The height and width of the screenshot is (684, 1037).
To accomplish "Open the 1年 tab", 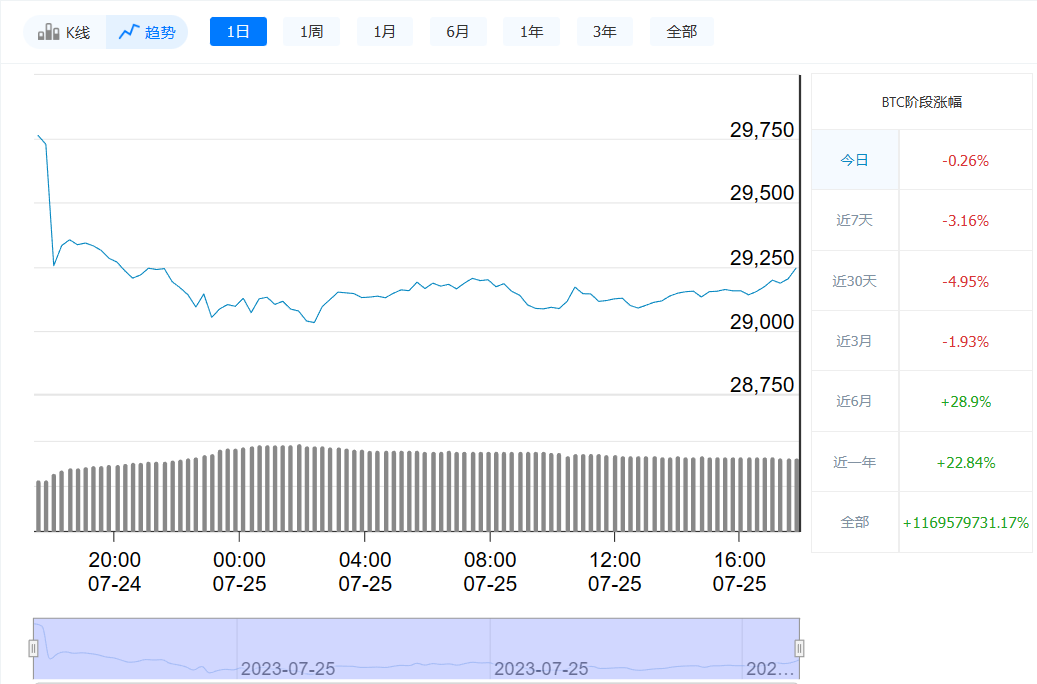I will pyautogui.click(x=531, y=31).
